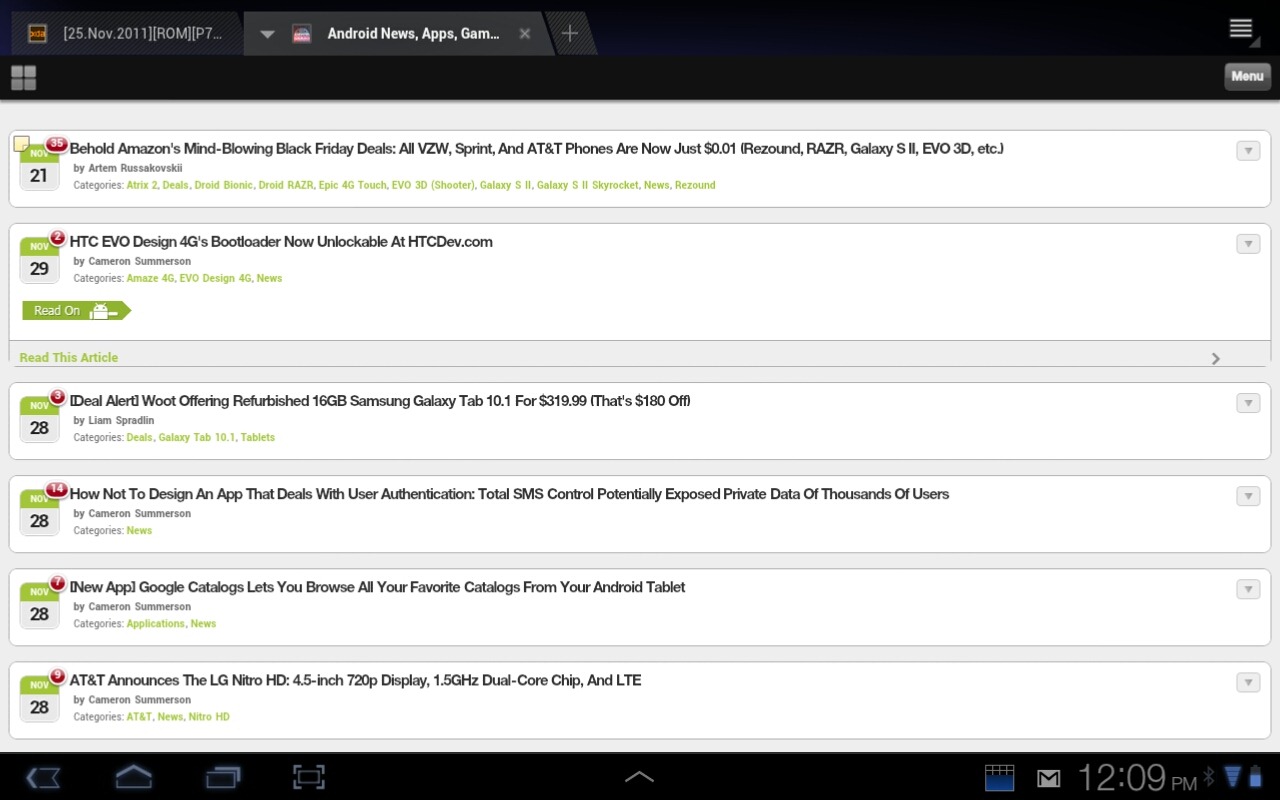Screen dimensions: 1280x800
Task: Select the Droid RAZR category link
Action: click(x=285, y=185)
